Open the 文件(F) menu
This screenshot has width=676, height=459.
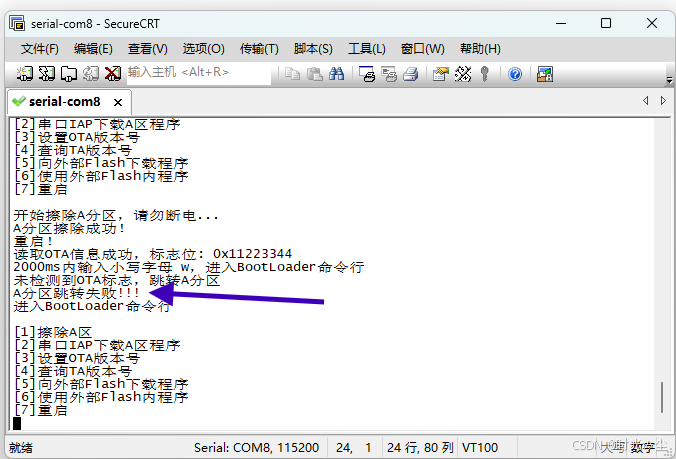pos(40,49)
